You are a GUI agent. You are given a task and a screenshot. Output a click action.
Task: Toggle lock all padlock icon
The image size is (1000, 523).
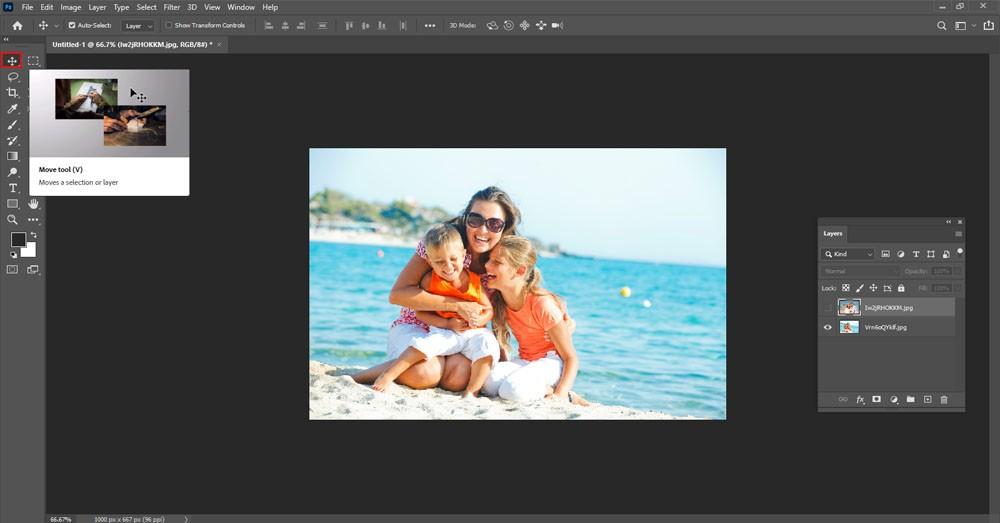pos(901,288)
